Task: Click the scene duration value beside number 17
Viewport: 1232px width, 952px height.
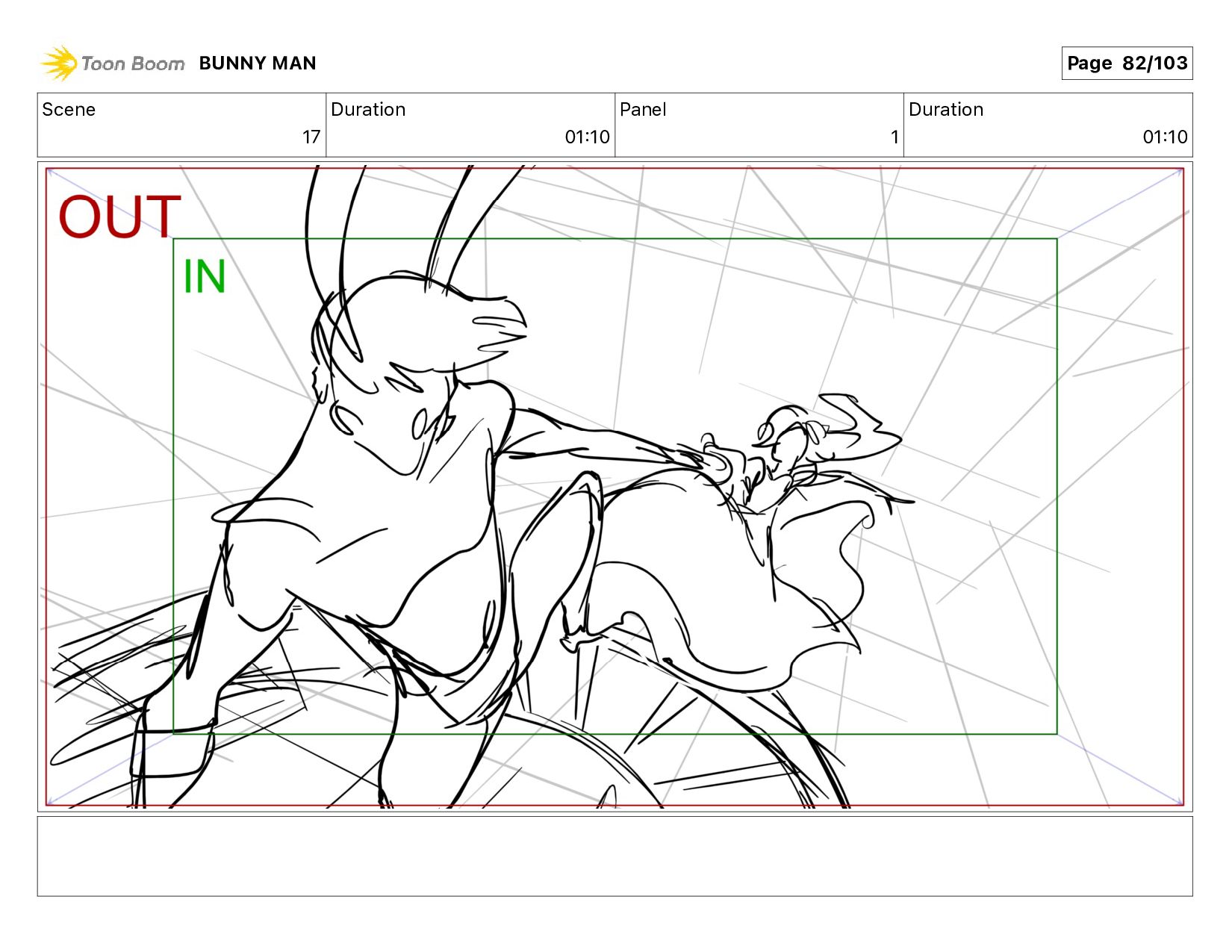Action: pos(588,137)
